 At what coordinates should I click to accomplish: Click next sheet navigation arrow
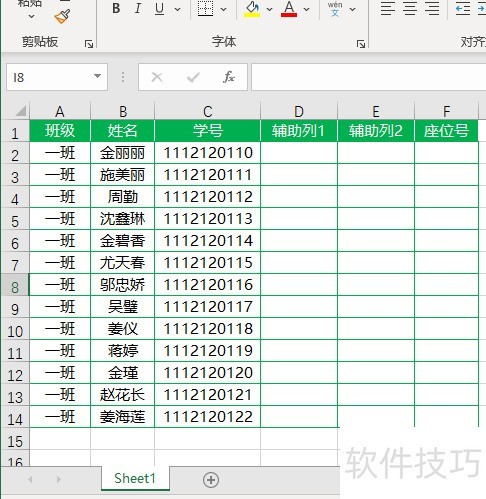tap(59, 480)
